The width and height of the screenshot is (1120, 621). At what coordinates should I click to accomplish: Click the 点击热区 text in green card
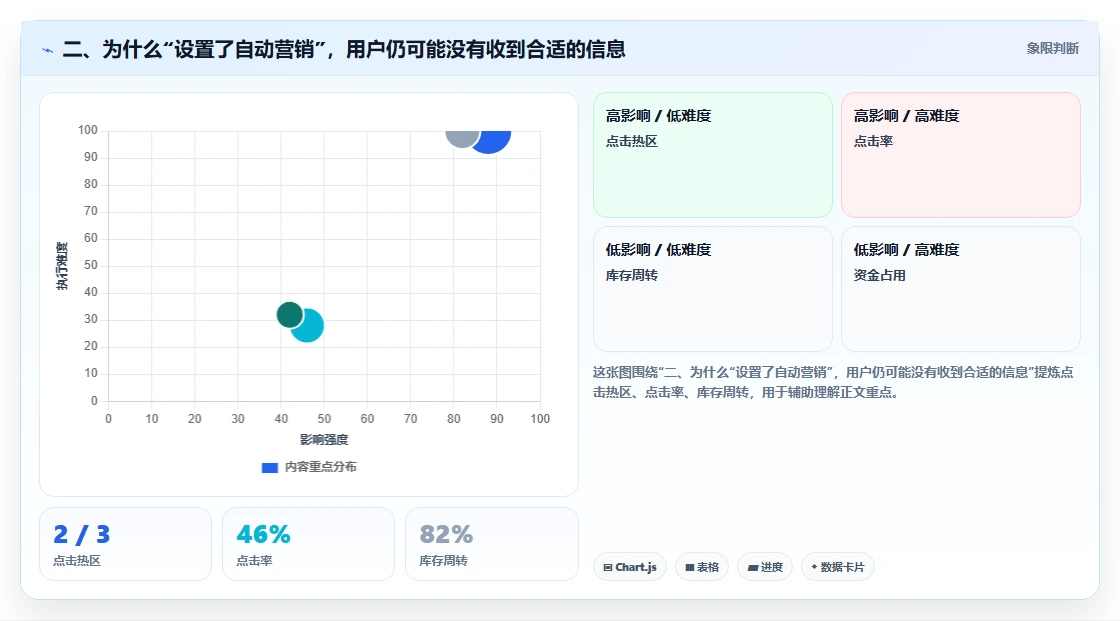click(x=631, y=141)
